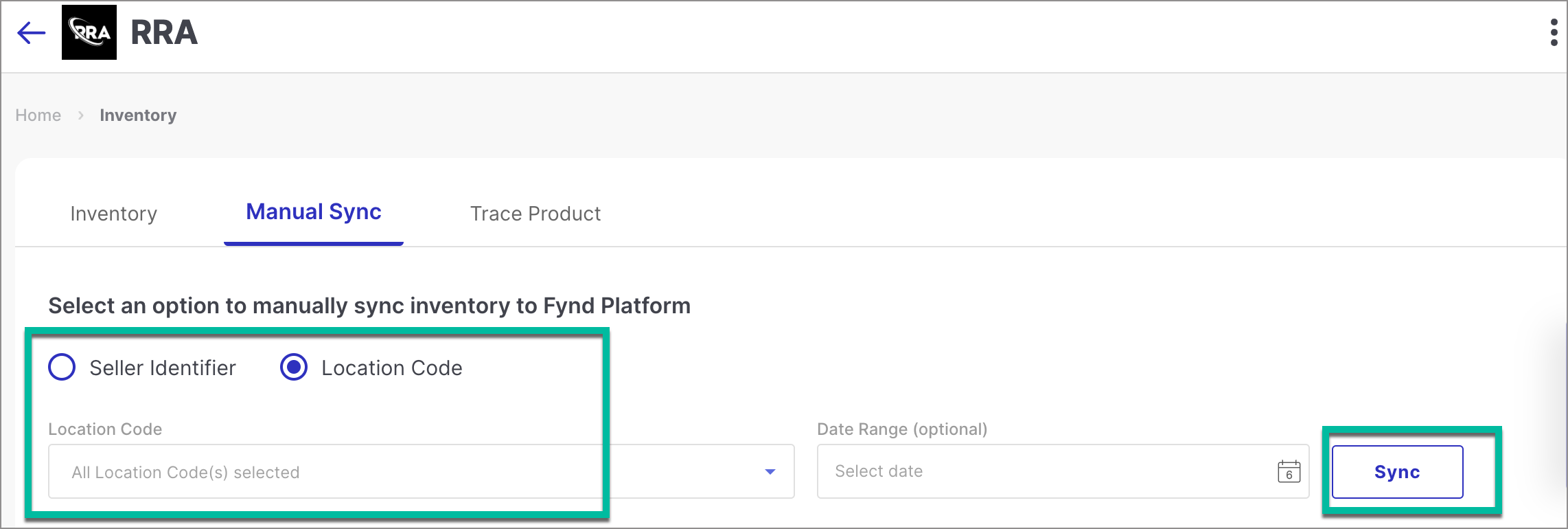
Task: Switch to the Trace Product tab
Action: coord(535,214)
